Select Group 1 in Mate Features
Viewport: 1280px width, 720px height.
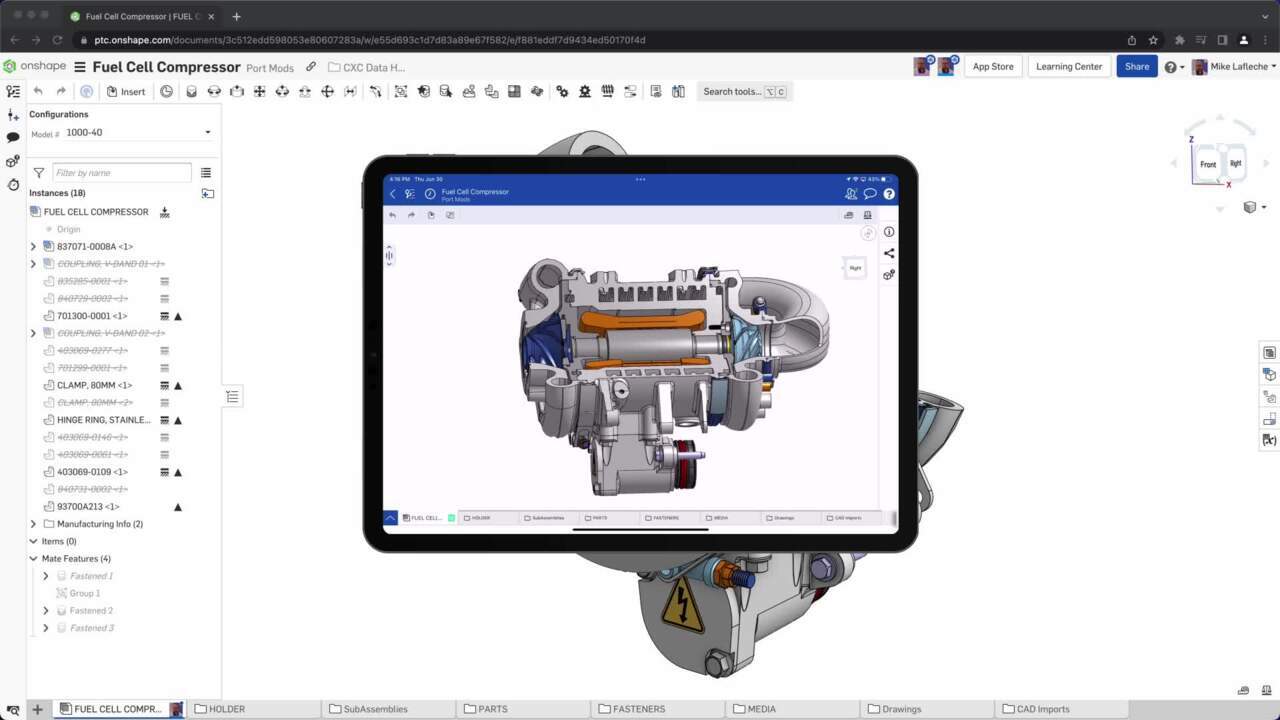tap(85, 593)
